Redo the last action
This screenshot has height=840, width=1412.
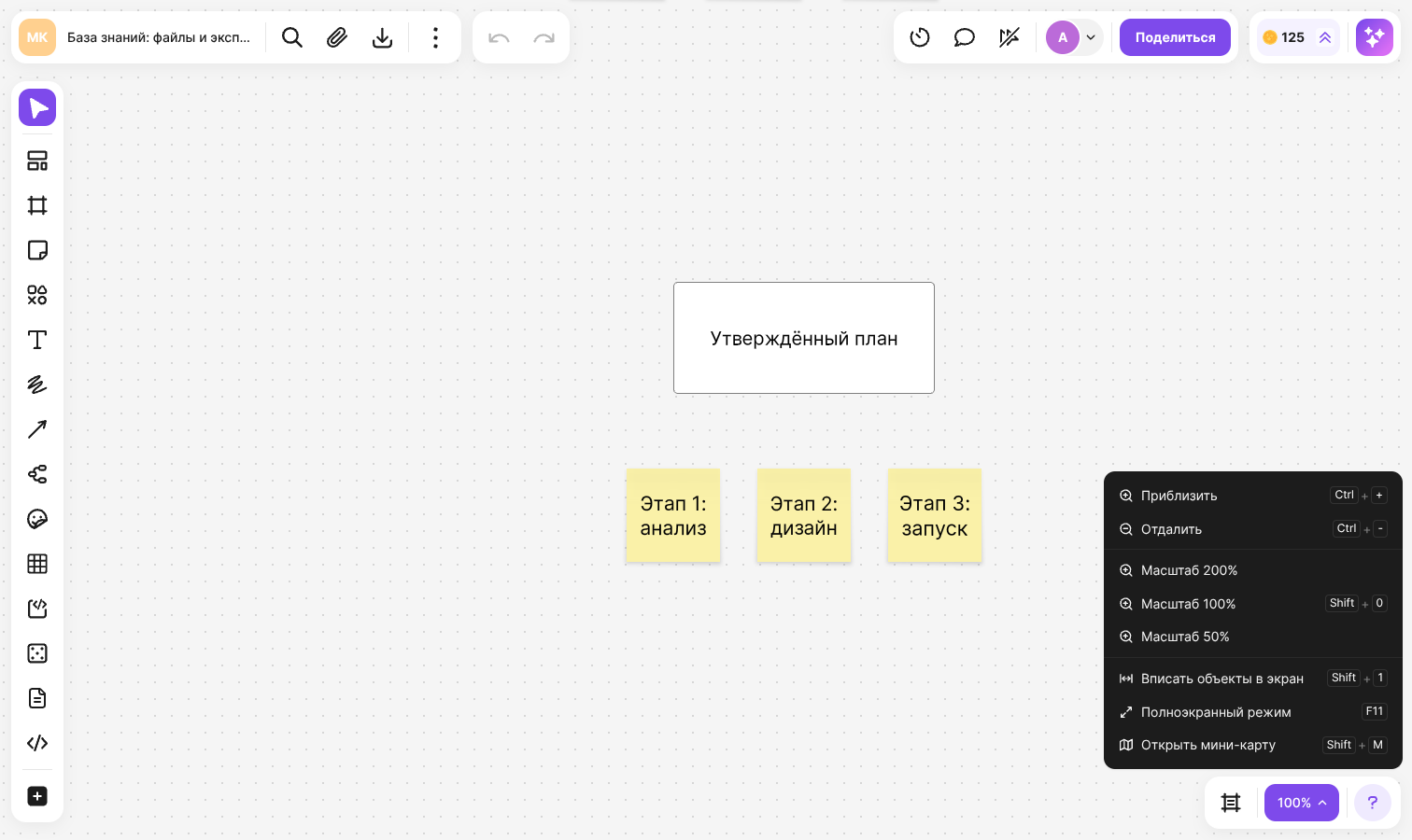pyautogui.click(x=544, y=37)
